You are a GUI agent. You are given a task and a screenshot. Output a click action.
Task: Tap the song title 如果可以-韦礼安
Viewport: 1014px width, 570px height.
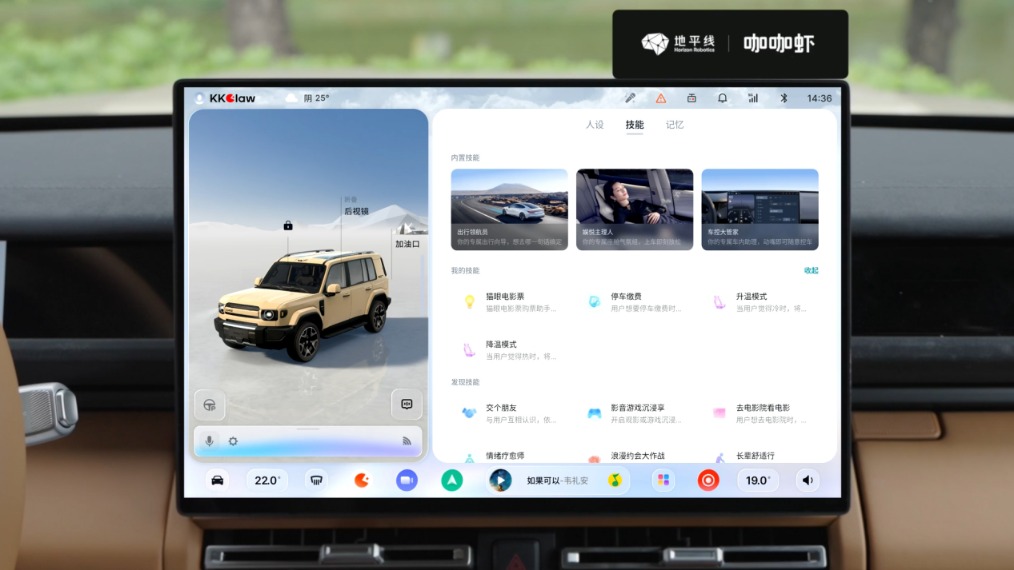tap(557, 480)
